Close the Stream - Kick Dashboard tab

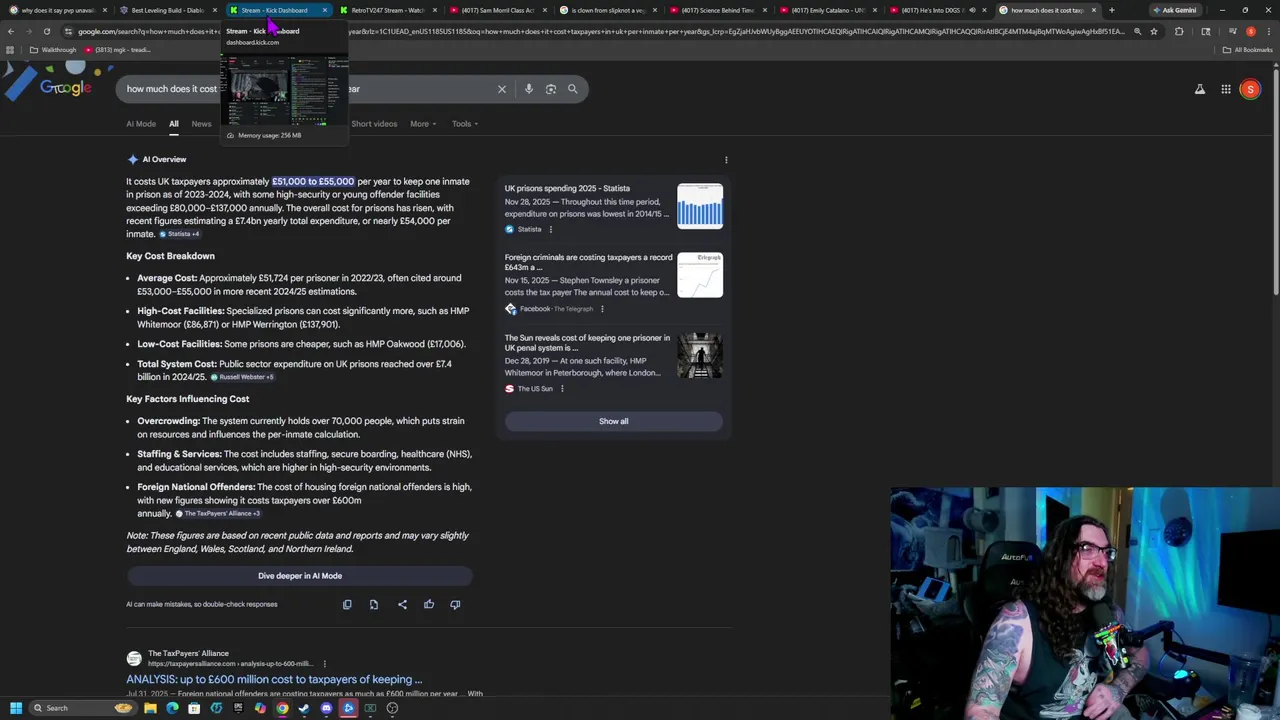[324, 10]
